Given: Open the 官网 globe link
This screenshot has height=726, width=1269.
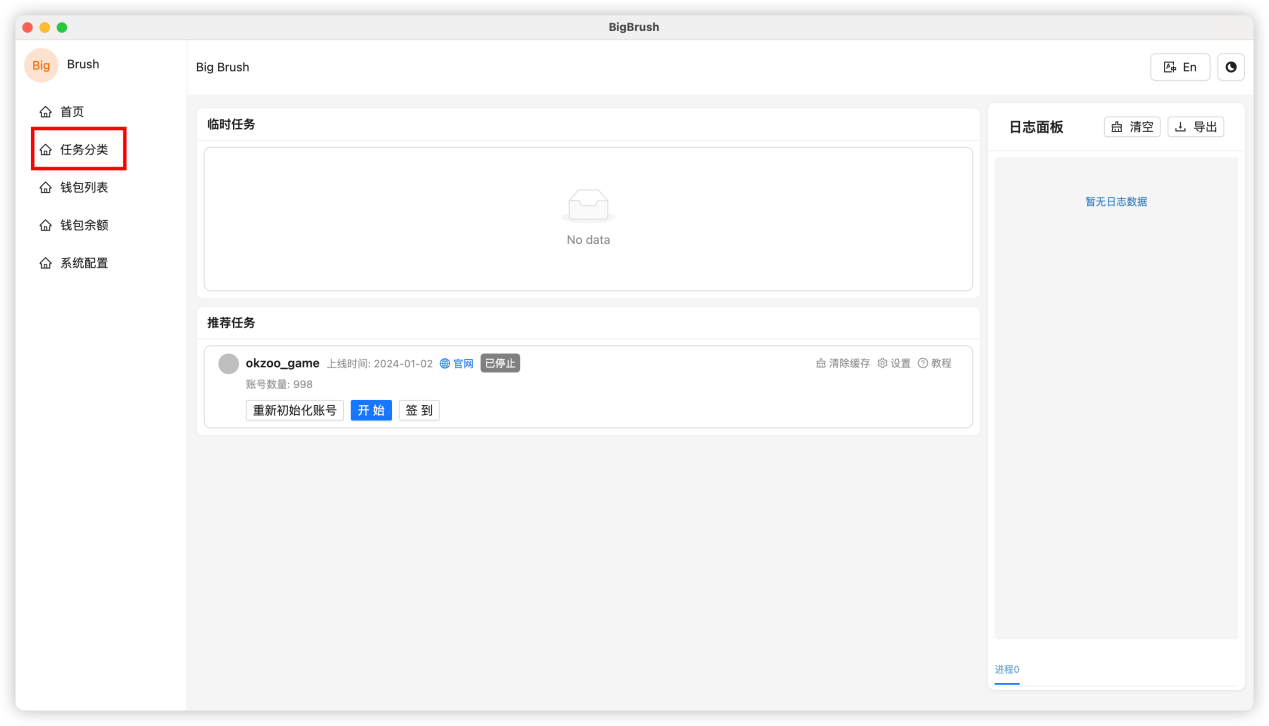Looking at the screenshot, I should 456,364.
